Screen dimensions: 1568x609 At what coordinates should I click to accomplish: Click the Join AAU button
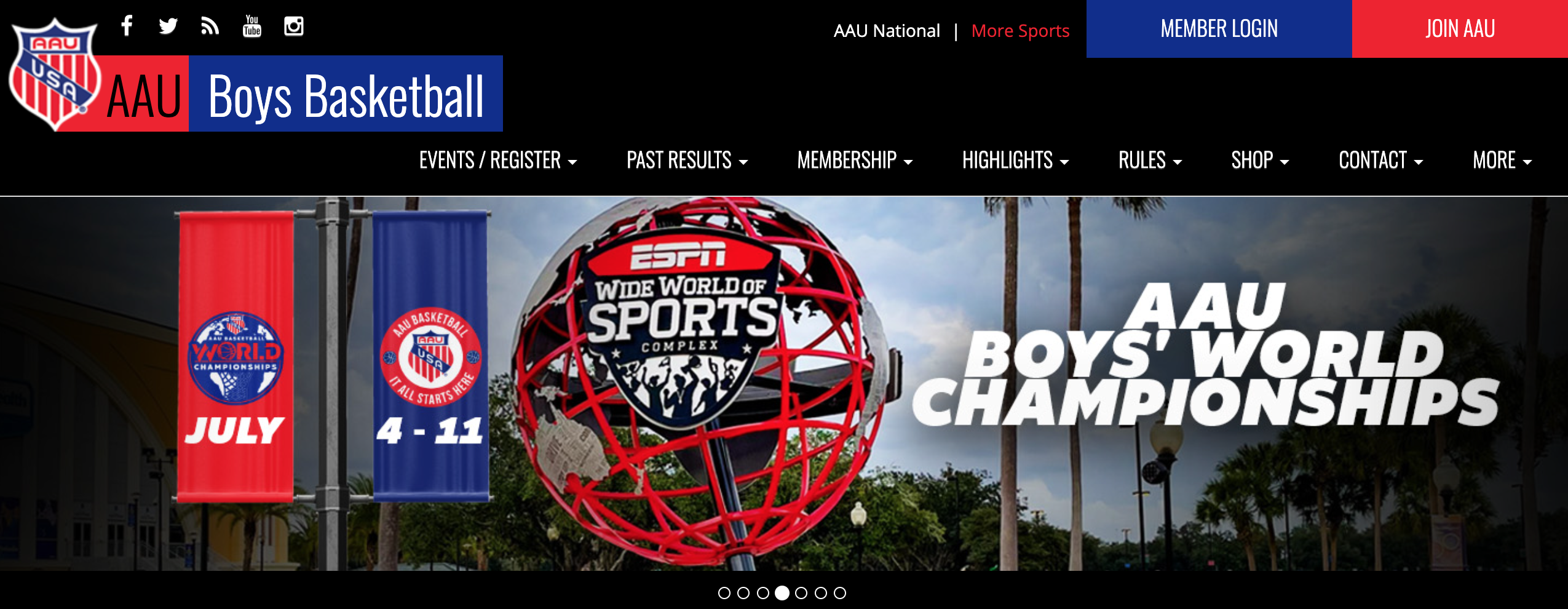click(x=1460, y=29)
